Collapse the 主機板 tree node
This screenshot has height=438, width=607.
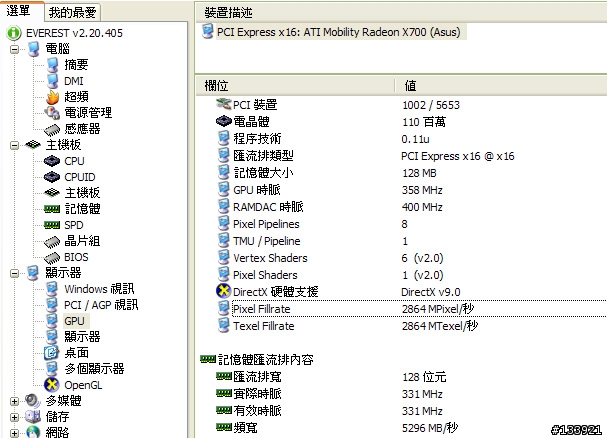[x=14, y=145]
